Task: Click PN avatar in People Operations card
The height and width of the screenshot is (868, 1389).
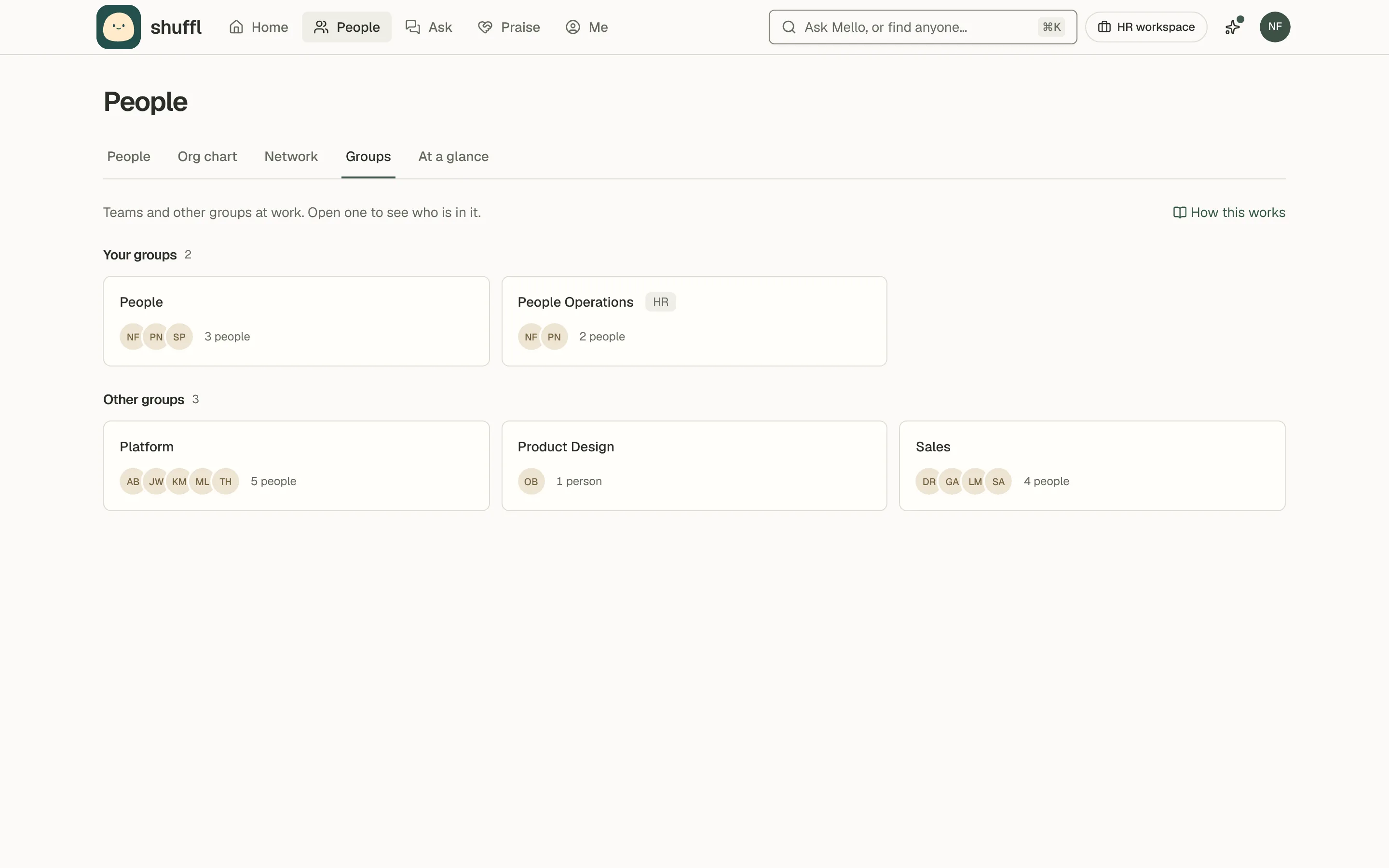Action: (554, 337)
